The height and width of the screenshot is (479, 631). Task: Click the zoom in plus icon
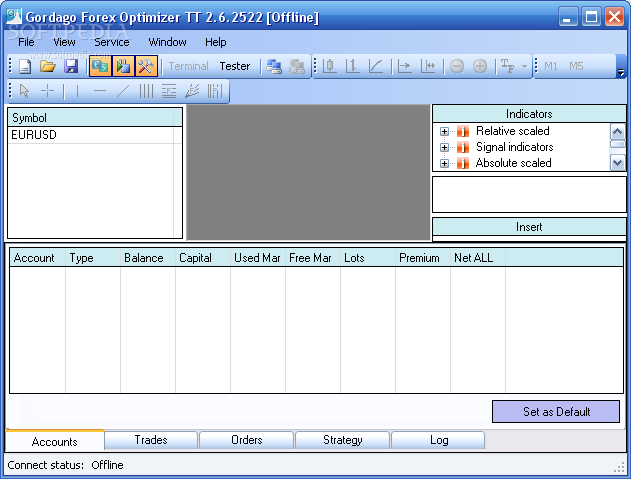pos(480,66)
